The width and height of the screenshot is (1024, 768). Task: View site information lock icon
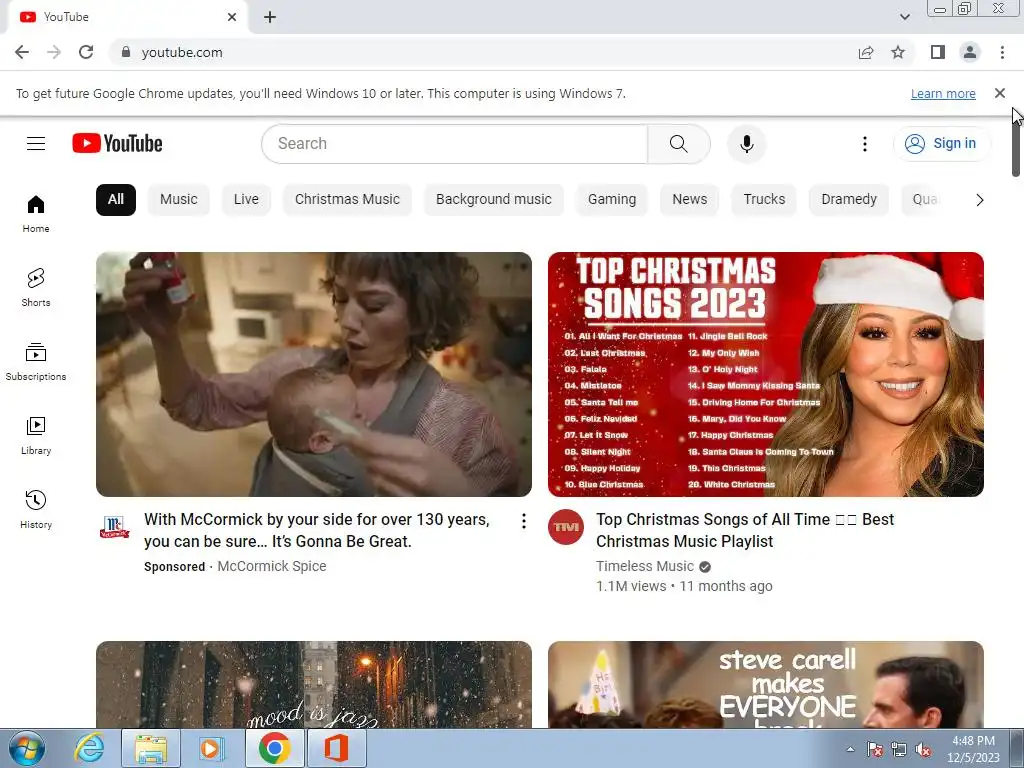pos(126,52)
